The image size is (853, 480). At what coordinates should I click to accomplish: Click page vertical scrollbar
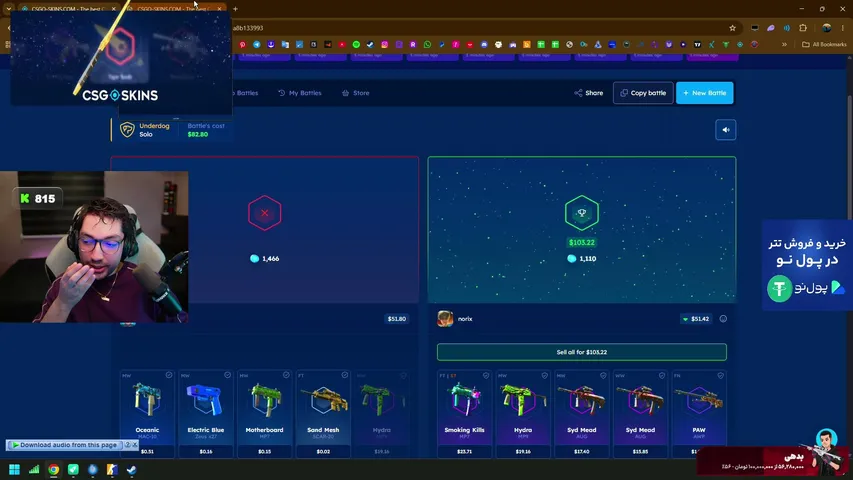click(x=850, y=158)
